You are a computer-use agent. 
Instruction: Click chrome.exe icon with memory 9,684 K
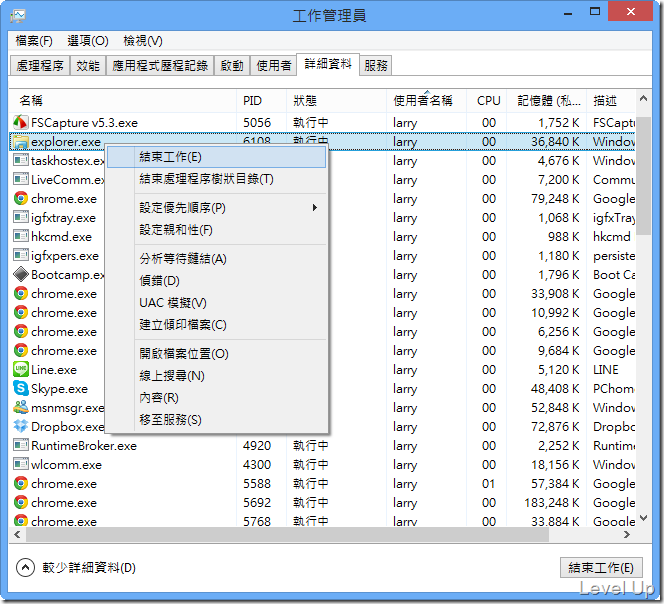pyautogui.click(x=20, y=350)
